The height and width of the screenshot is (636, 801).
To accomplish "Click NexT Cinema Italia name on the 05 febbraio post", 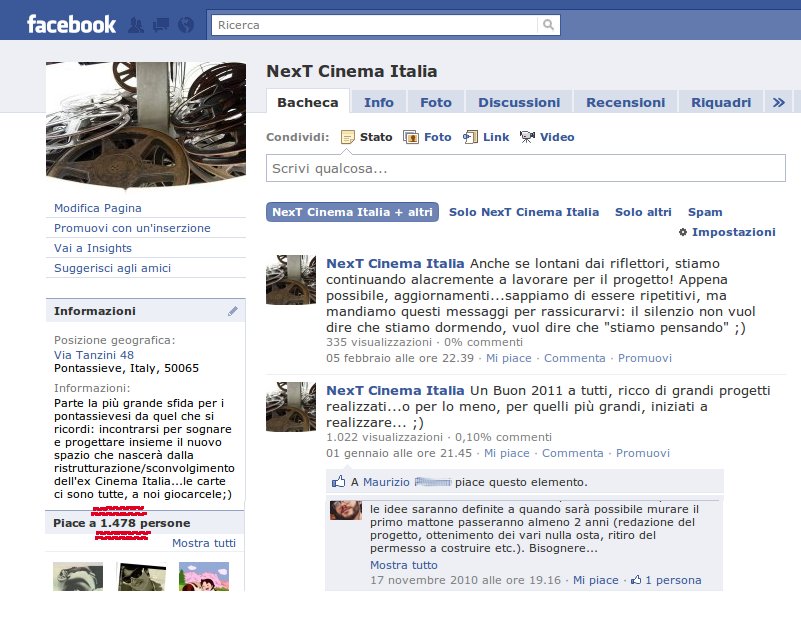I will (395, 264).
